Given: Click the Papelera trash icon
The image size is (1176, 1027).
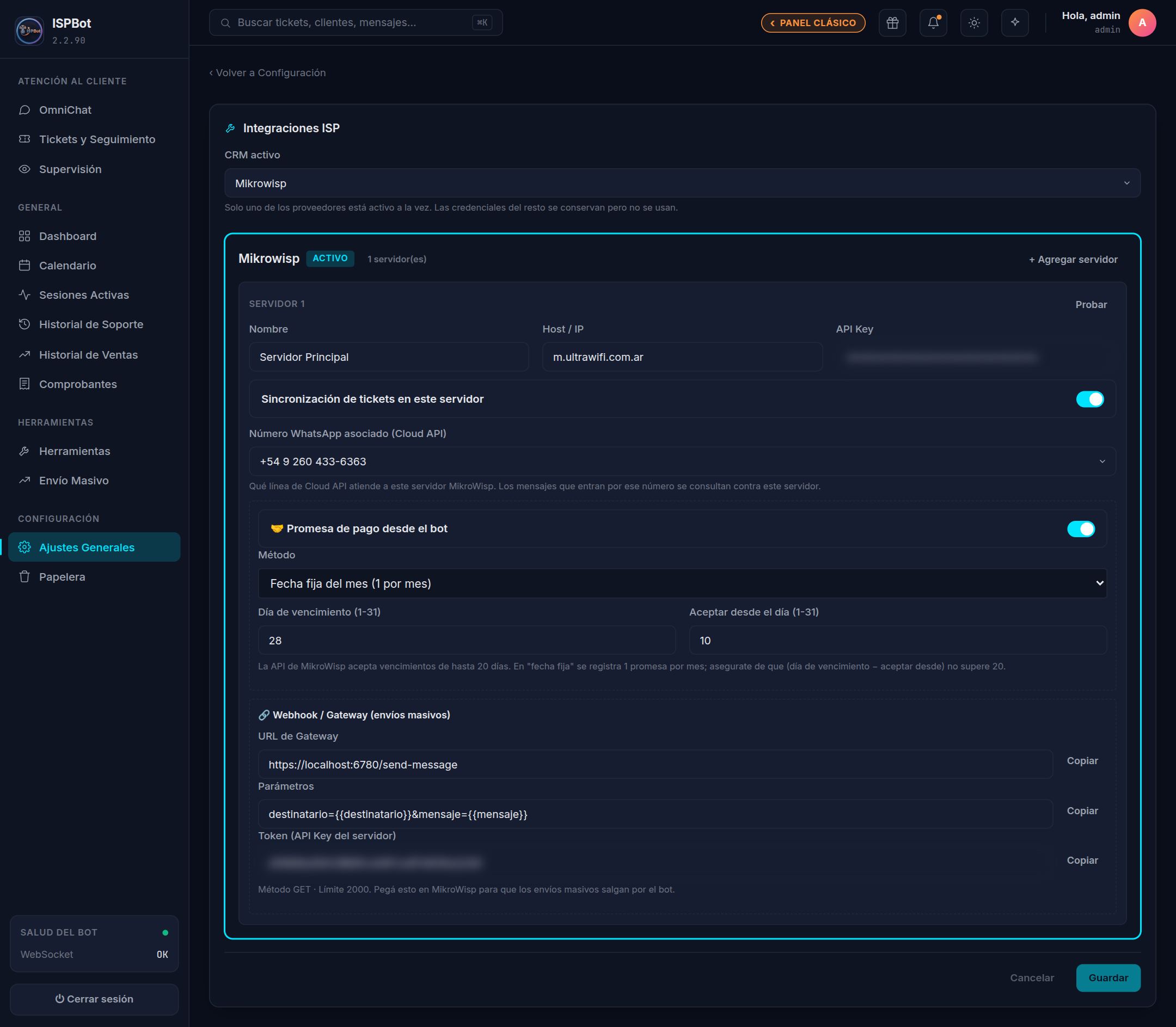Looking at the screenshot, I should pyautogui.click(x=24, y=576).
